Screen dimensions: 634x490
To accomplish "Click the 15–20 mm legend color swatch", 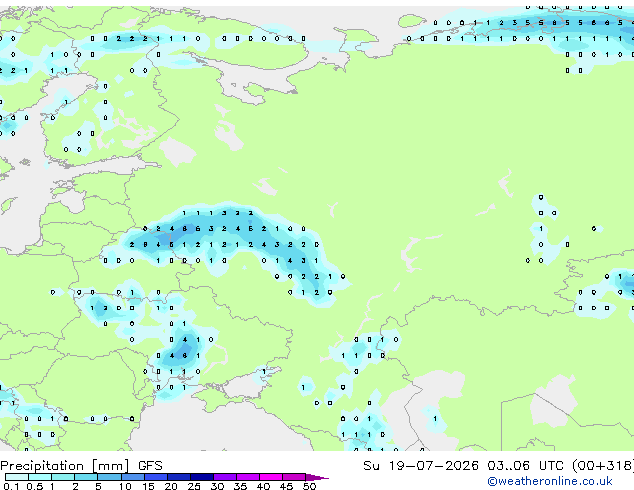I will [156, 477].
